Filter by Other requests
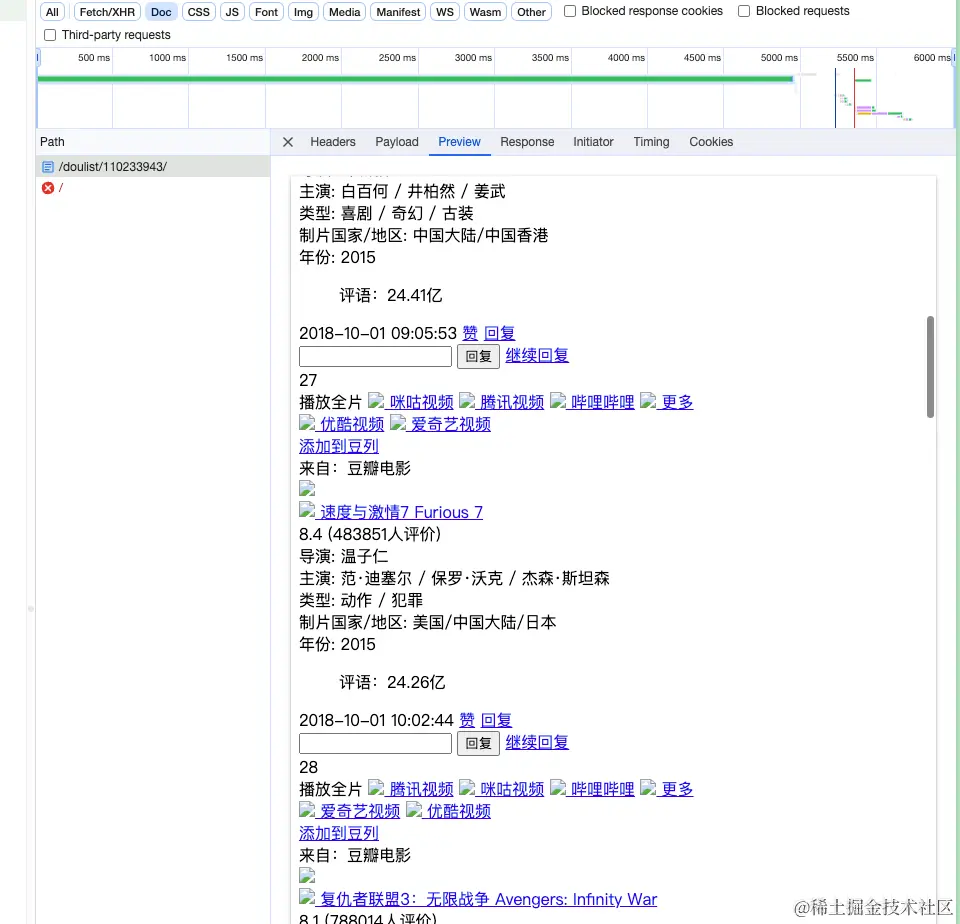Image resolution: width=960 pixels, height=924 pixels. [531, 12]
